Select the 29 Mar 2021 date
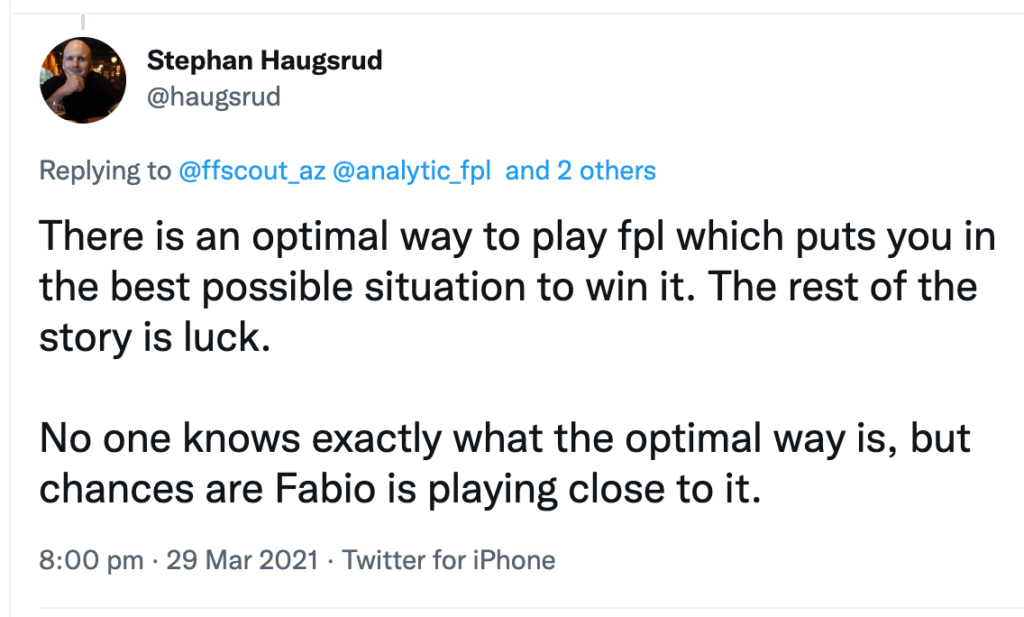1024x617 pixels. coord(242,560)
